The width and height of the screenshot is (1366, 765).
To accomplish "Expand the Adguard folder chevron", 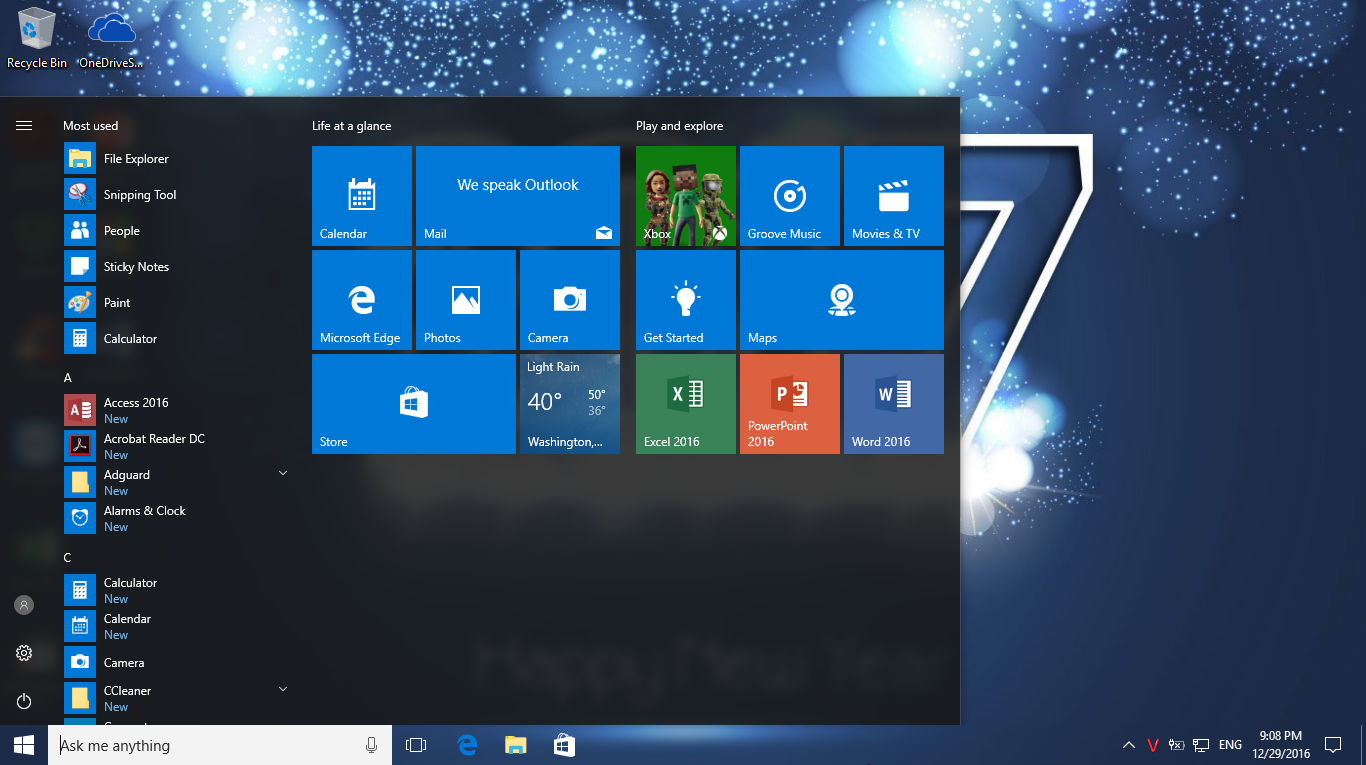I will 282,473.
